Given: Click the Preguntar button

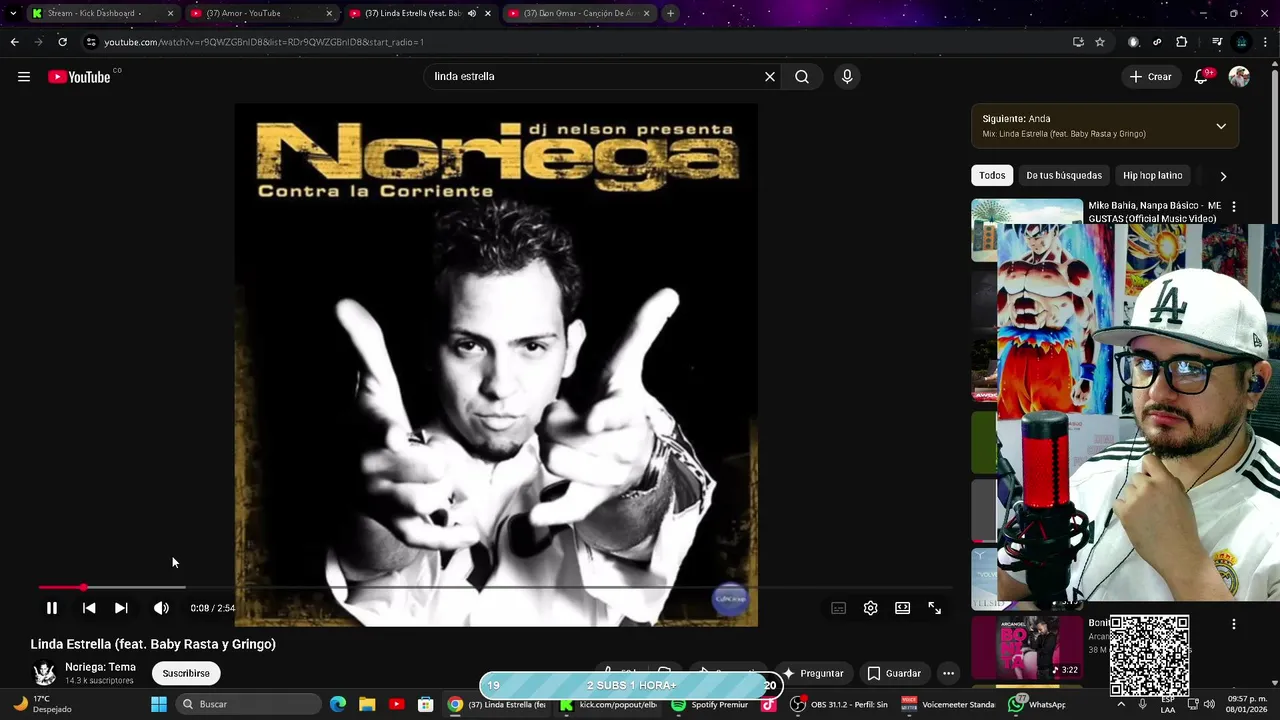Looking at the screenshot, I should [x=813, y=673].
